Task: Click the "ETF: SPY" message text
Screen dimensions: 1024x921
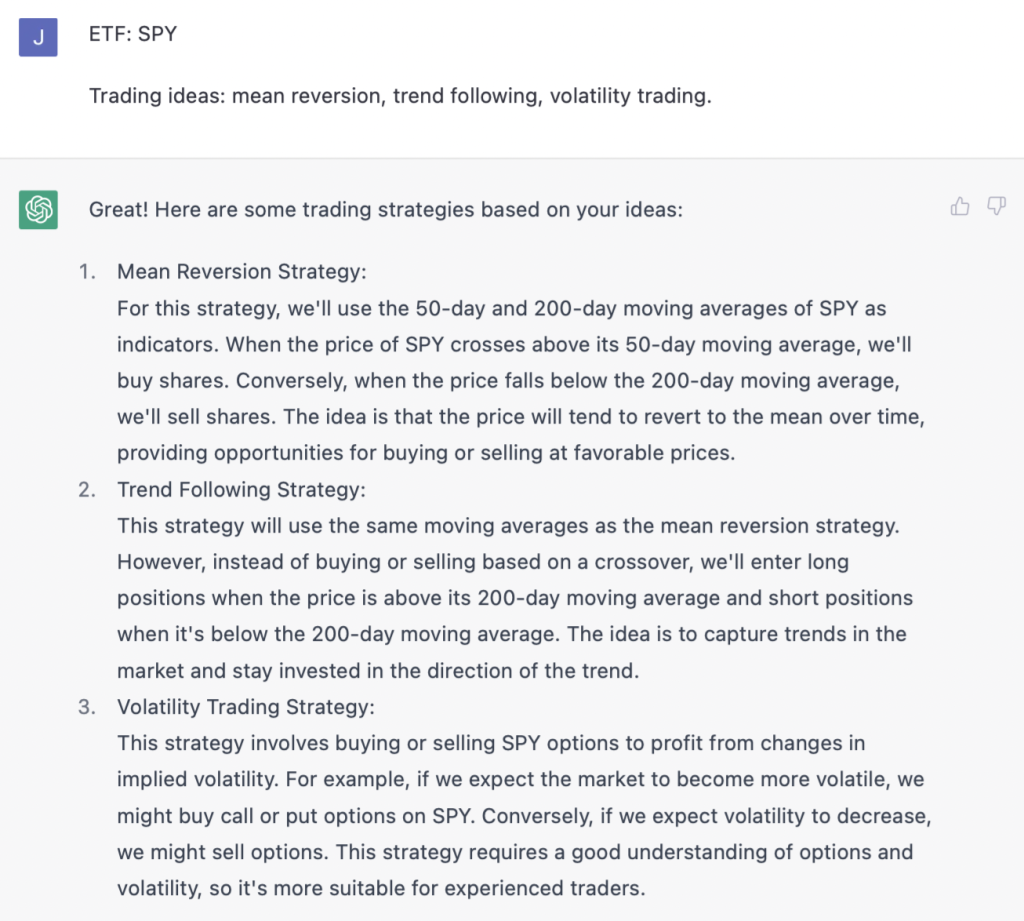Action: (x=133, y=34)
